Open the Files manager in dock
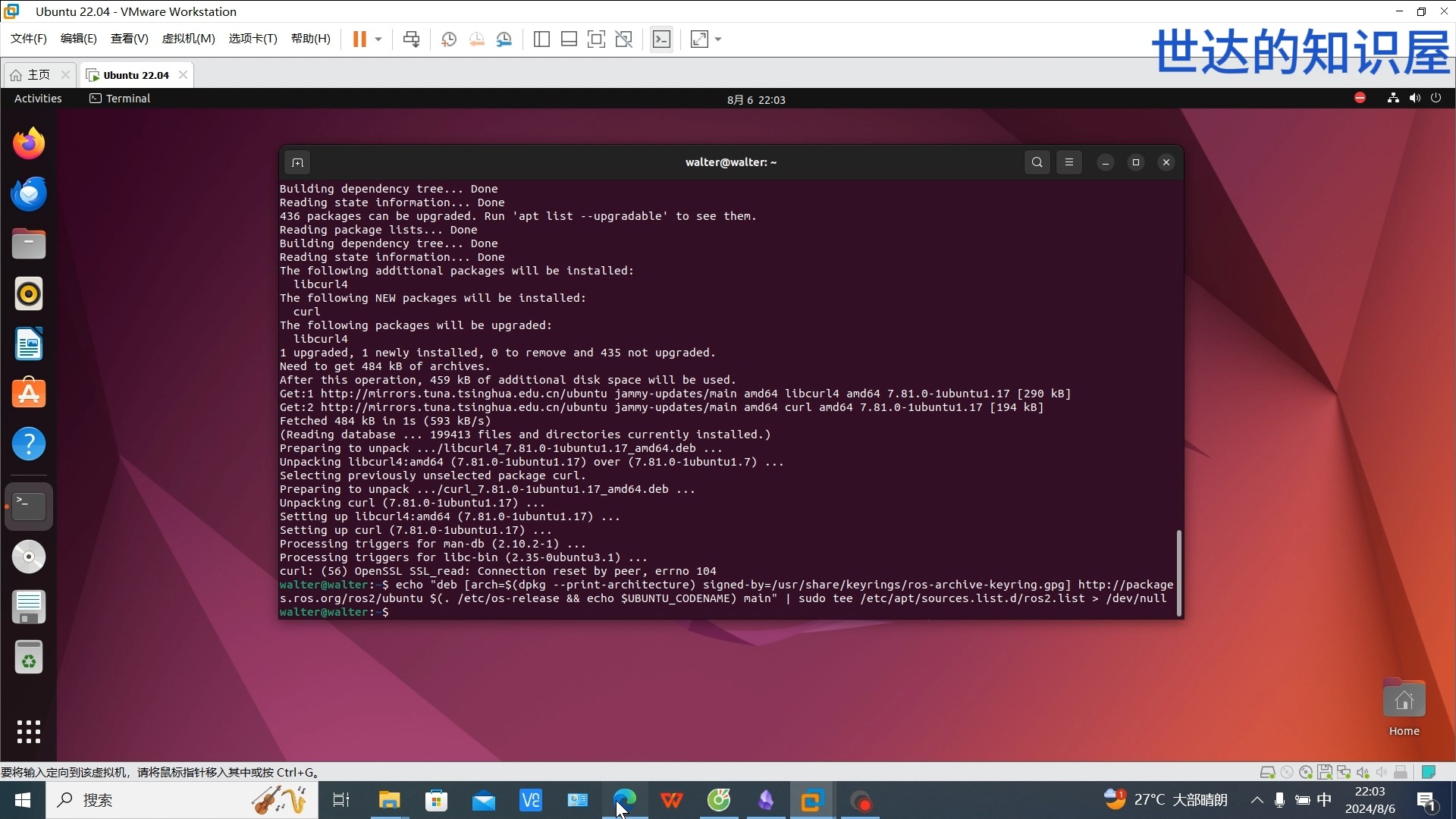 tap(29, 243)
